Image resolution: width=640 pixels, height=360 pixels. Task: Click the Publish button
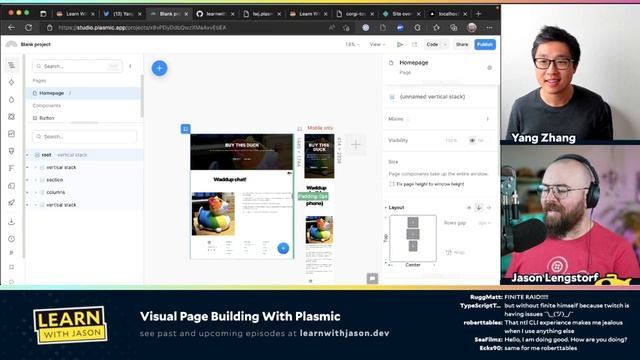[485, 44]
